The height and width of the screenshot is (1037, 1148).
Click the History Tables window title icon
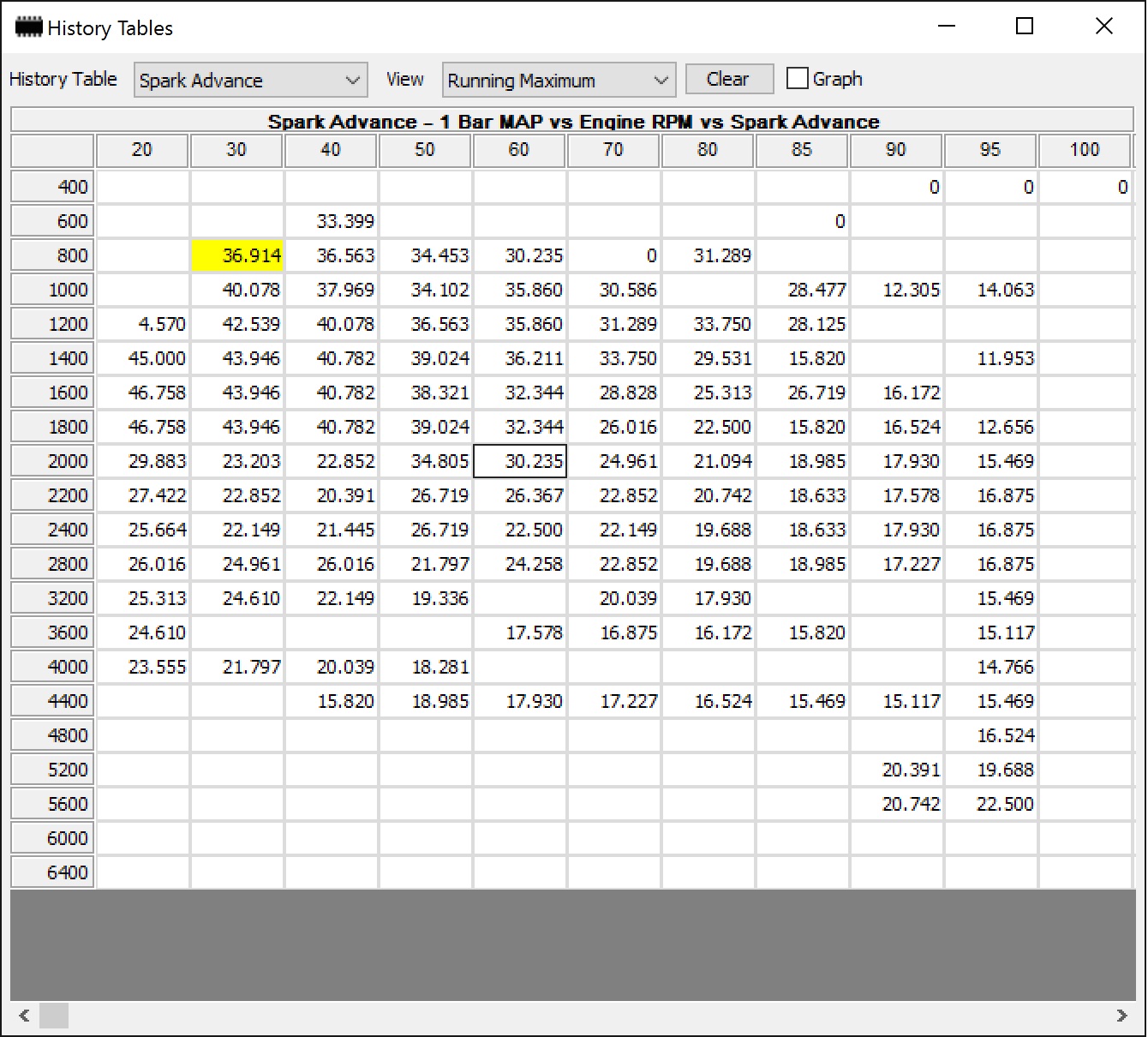pyautogui.click(x=29, y=27)
